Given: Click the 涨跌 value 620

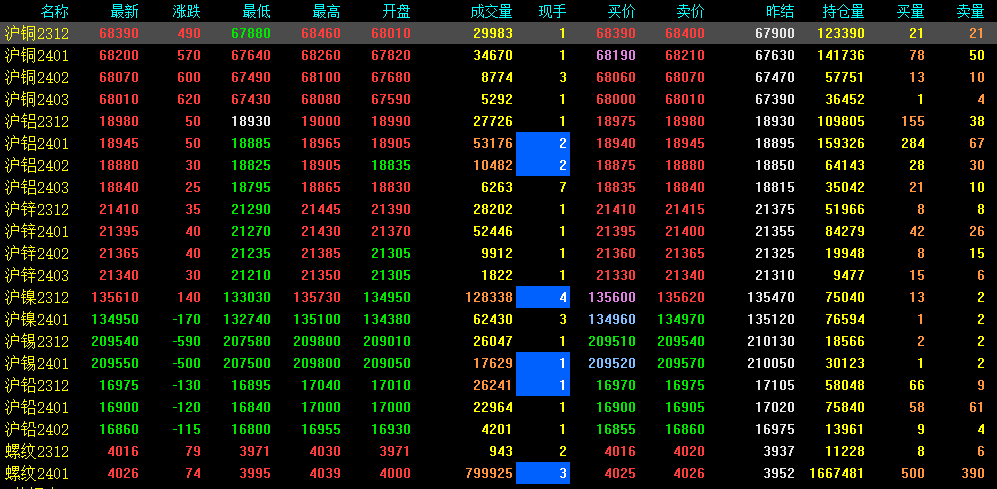Looking at the screenshot, I should (190, 100).
